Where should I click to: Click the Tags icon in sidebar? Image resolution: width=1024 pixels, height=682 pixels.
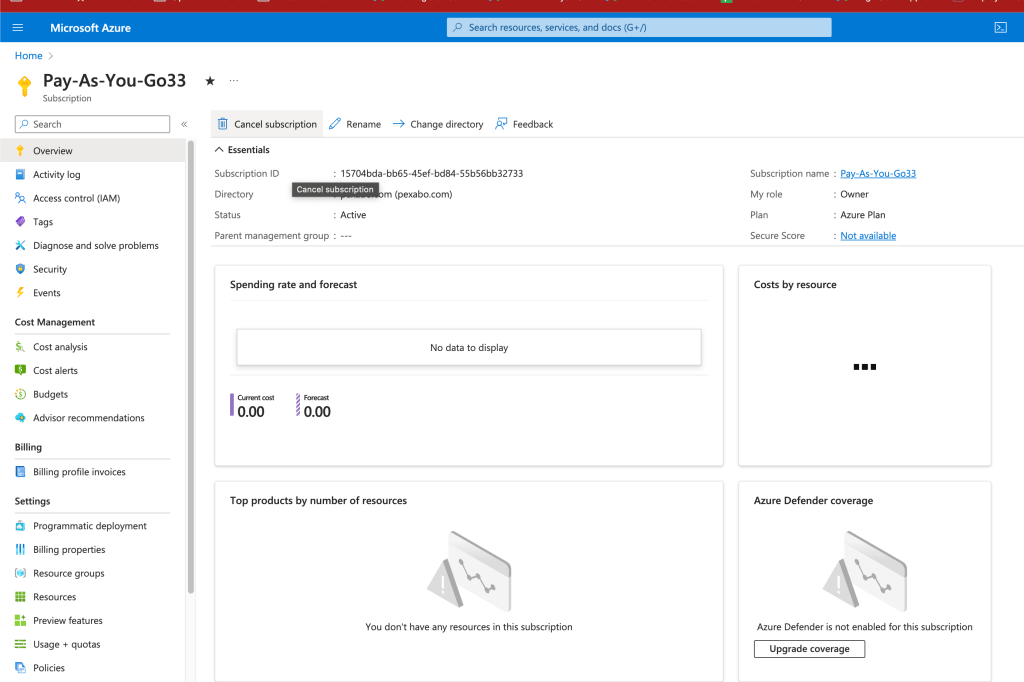click(20, 221)
